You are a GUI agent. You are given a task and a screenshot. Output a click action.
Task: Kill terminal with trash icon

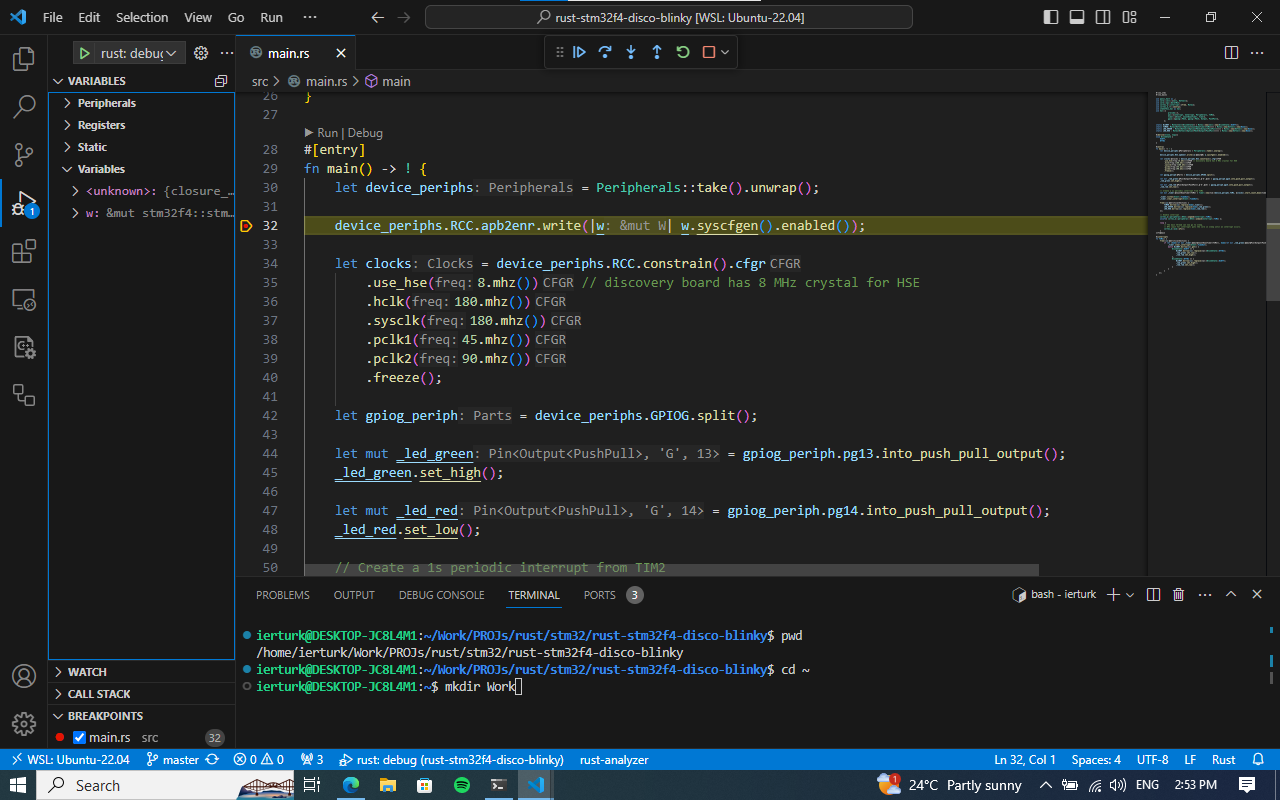tap(1179, 594)
